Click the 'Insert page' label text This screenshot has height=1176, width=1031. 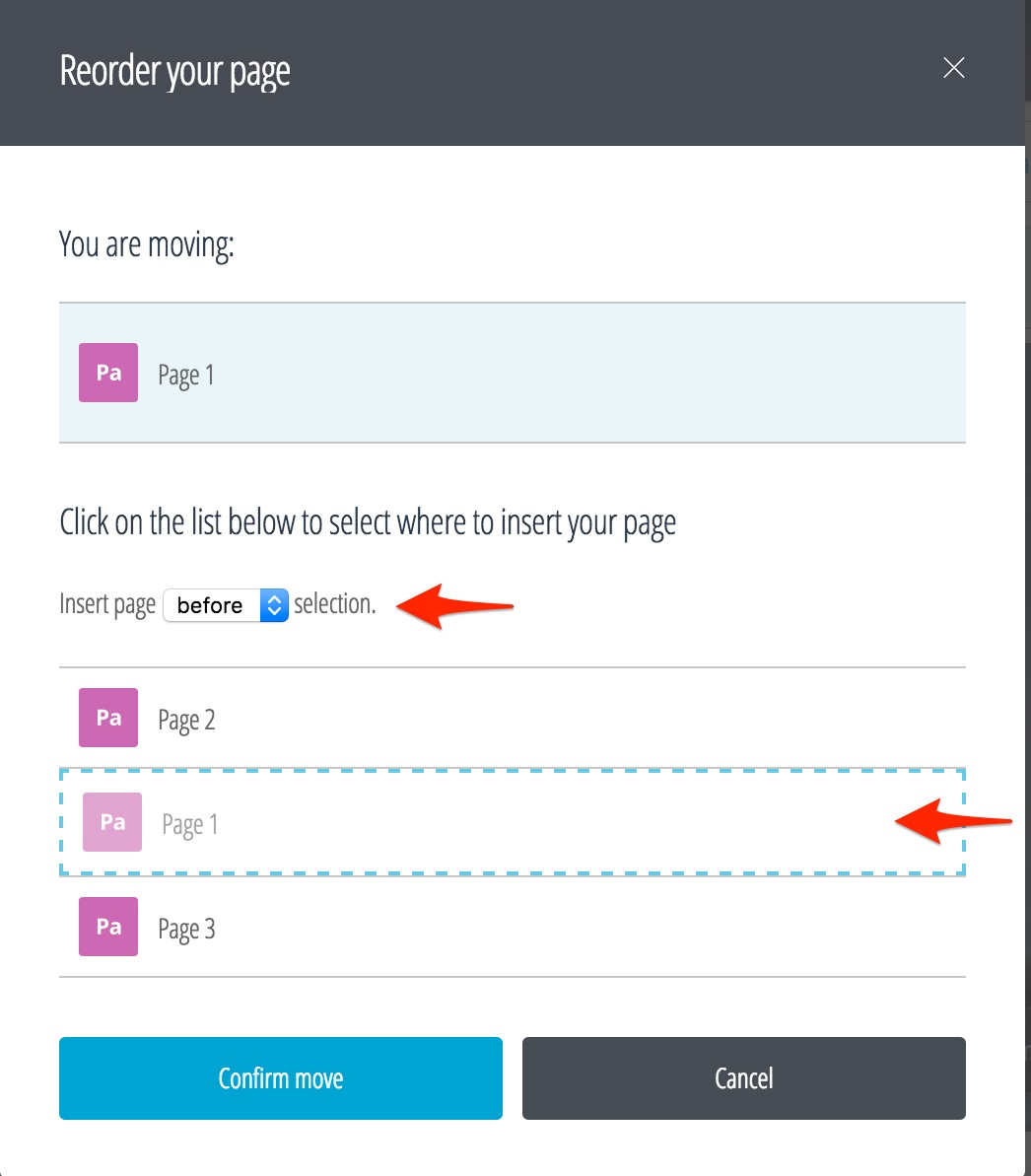107,604
